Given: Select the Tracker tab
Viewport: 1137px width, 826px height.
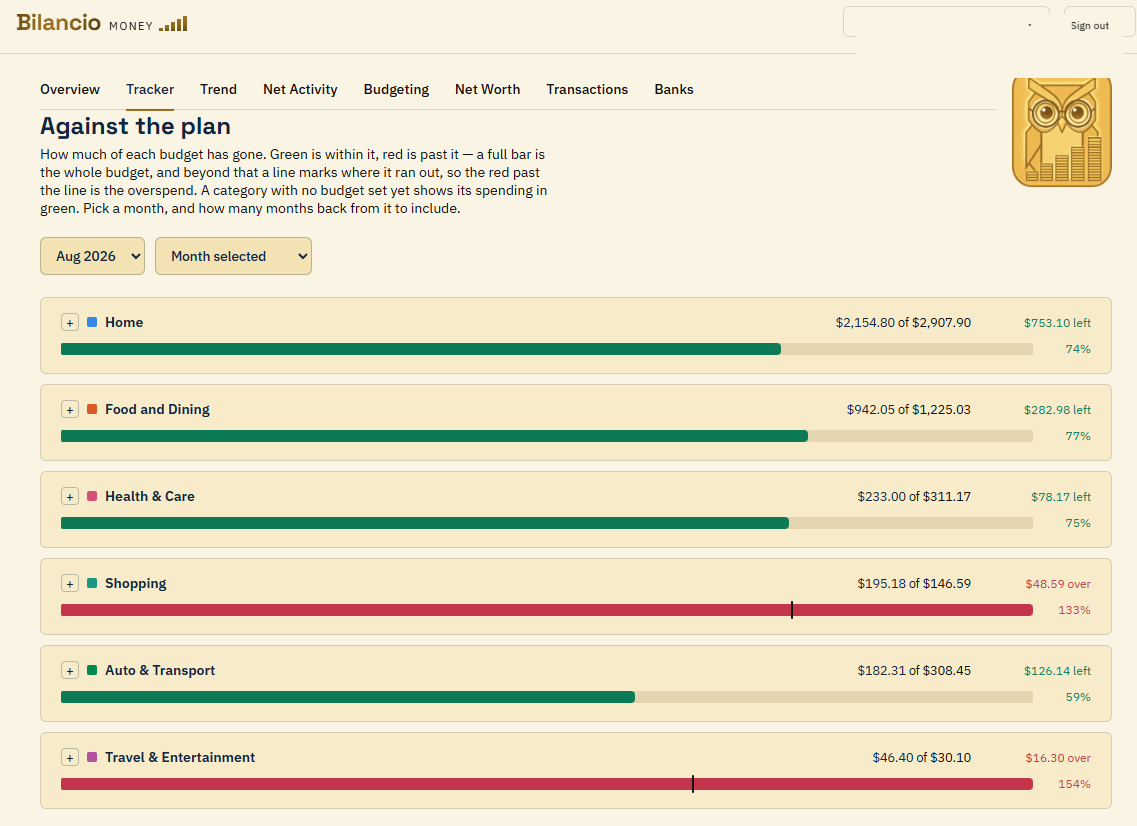Looking at the screenshot, I should pos(150,89).
